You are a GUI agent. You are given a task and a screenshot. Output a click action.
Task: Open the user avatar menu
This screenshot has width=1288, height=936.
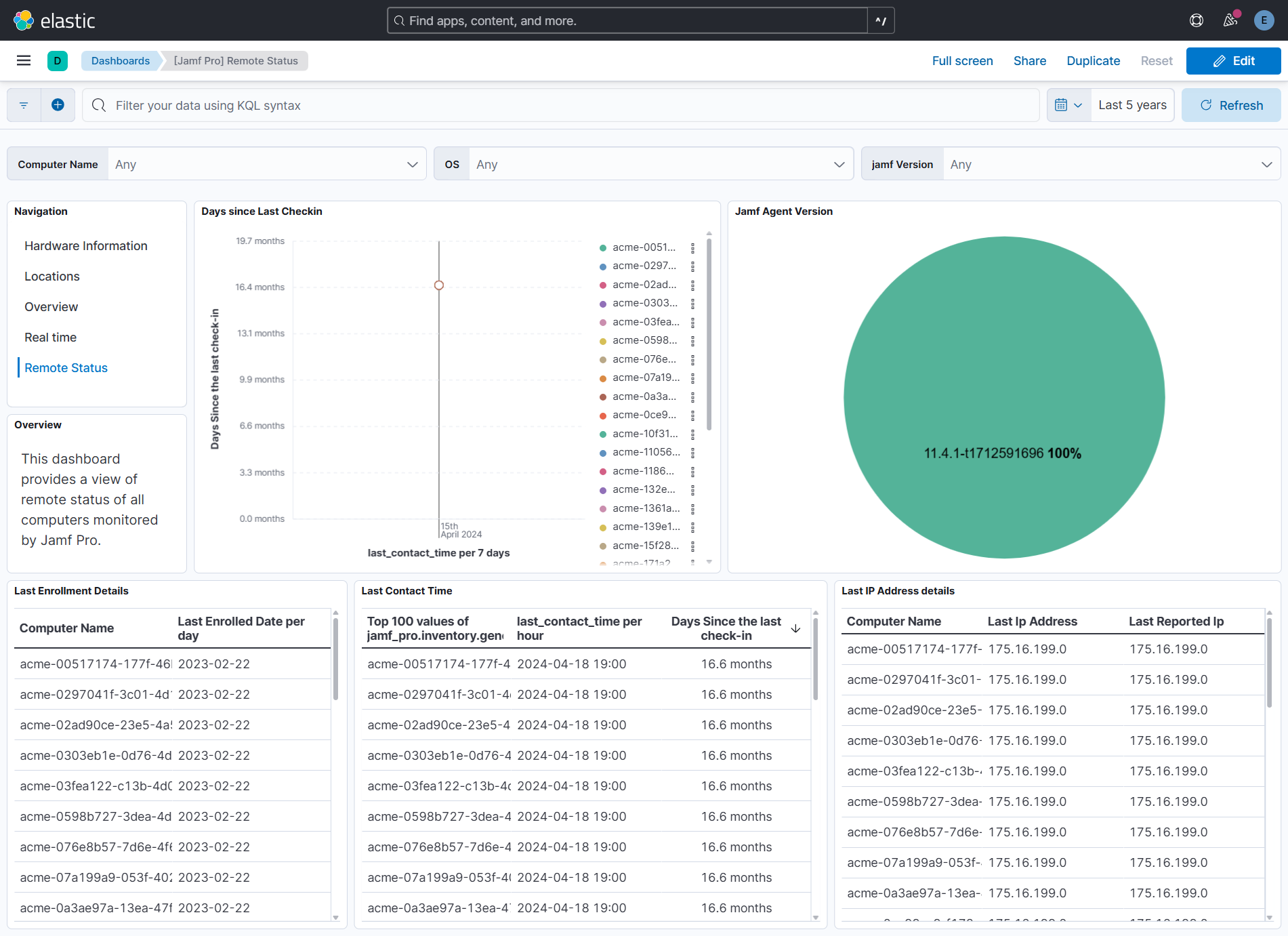1264,20
